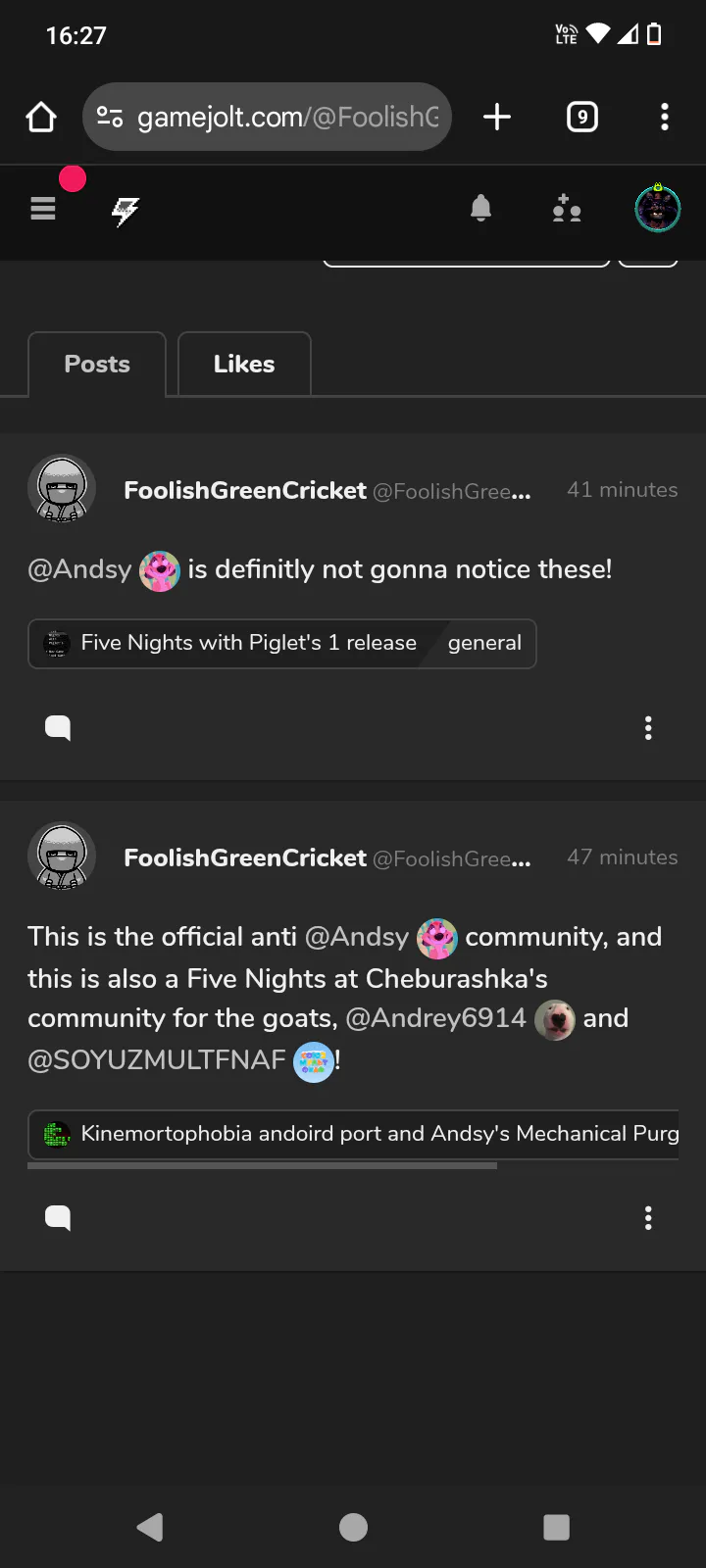Image resolution: width=706 pixels, height=1568 pixels.
Task: Open the @SOYUZMULTFNAF mention link
Action: 157,1059
